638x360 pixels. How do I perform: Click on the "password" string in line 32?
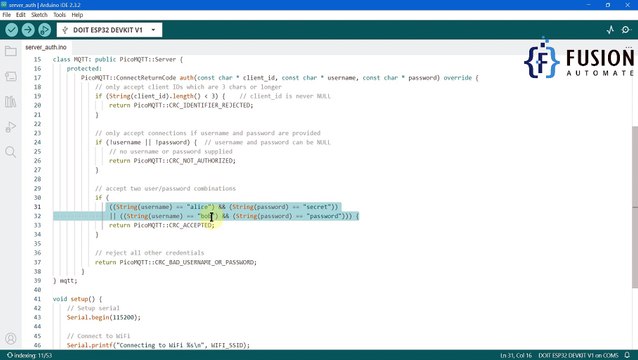point(324,216)
